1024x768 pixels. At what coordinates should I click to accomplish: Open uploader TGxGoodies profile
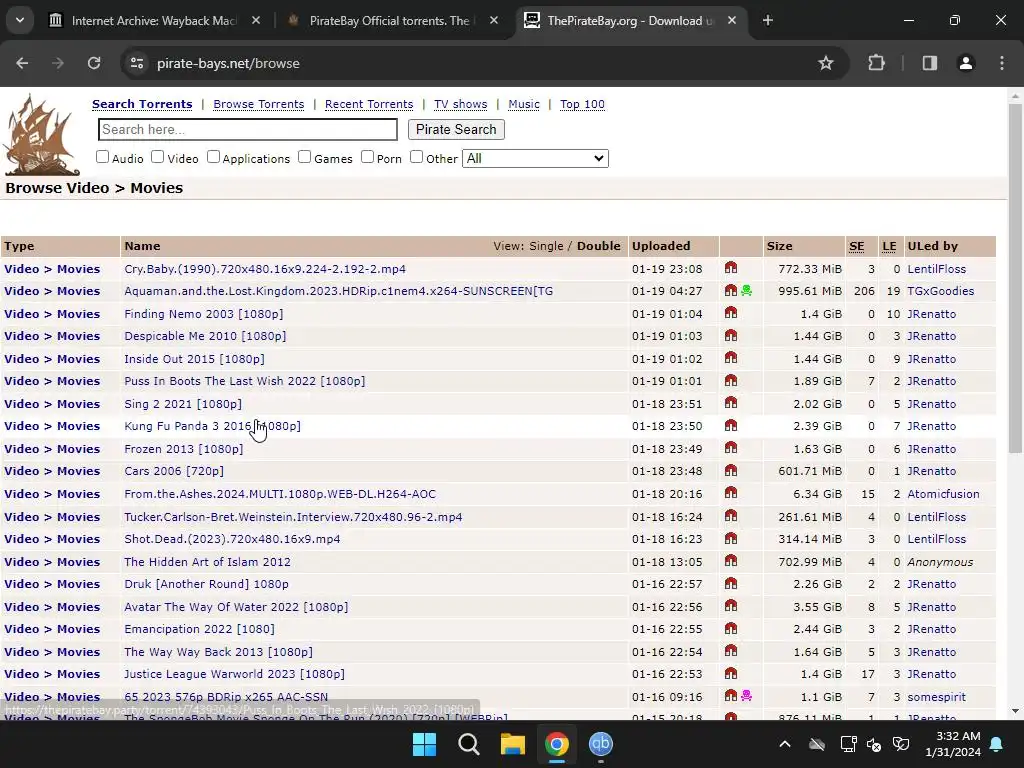[940, 291]
